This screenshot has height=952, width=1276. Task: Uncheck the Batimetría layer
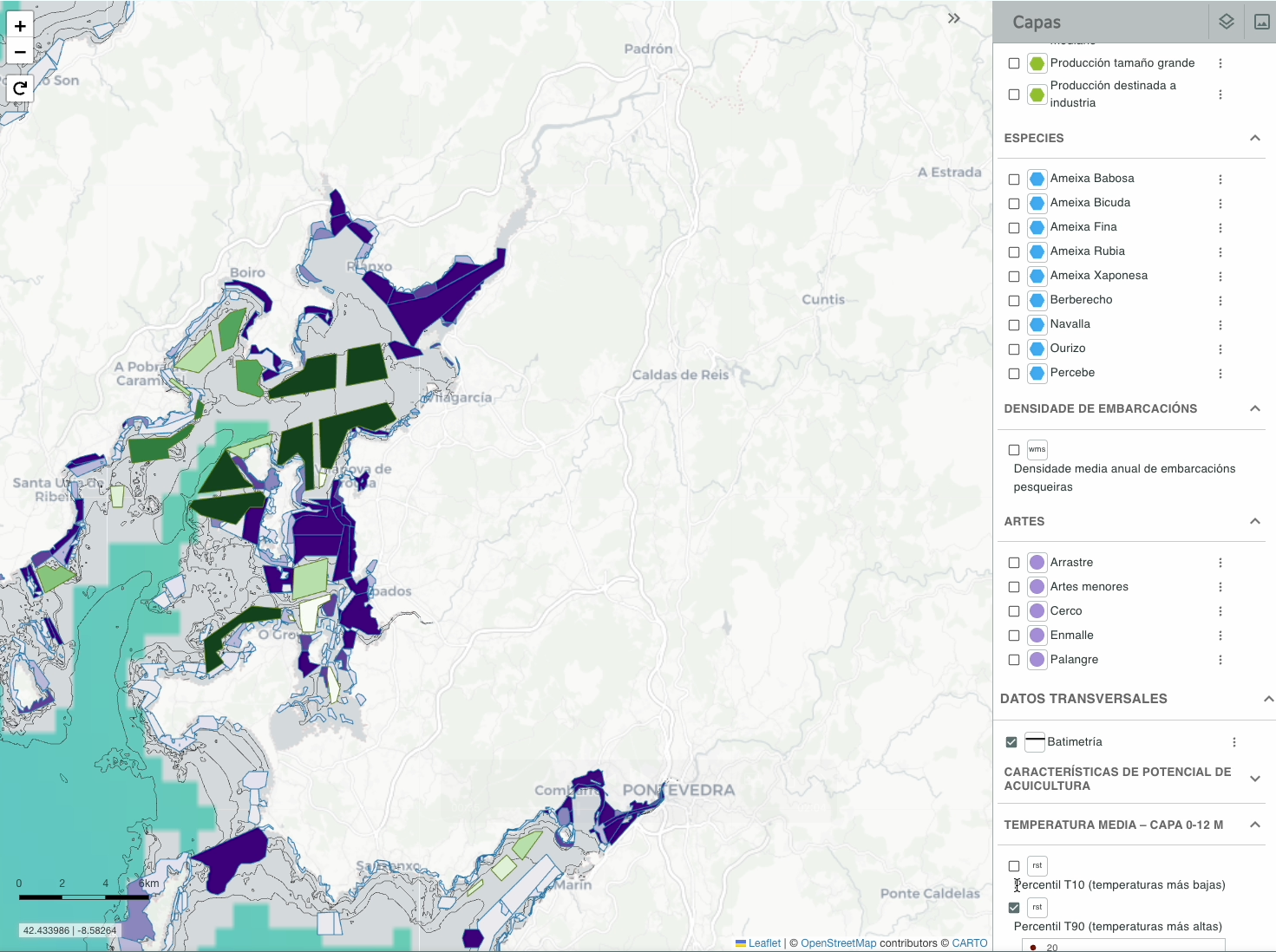pyautogui.click(x=1011, y=742)
